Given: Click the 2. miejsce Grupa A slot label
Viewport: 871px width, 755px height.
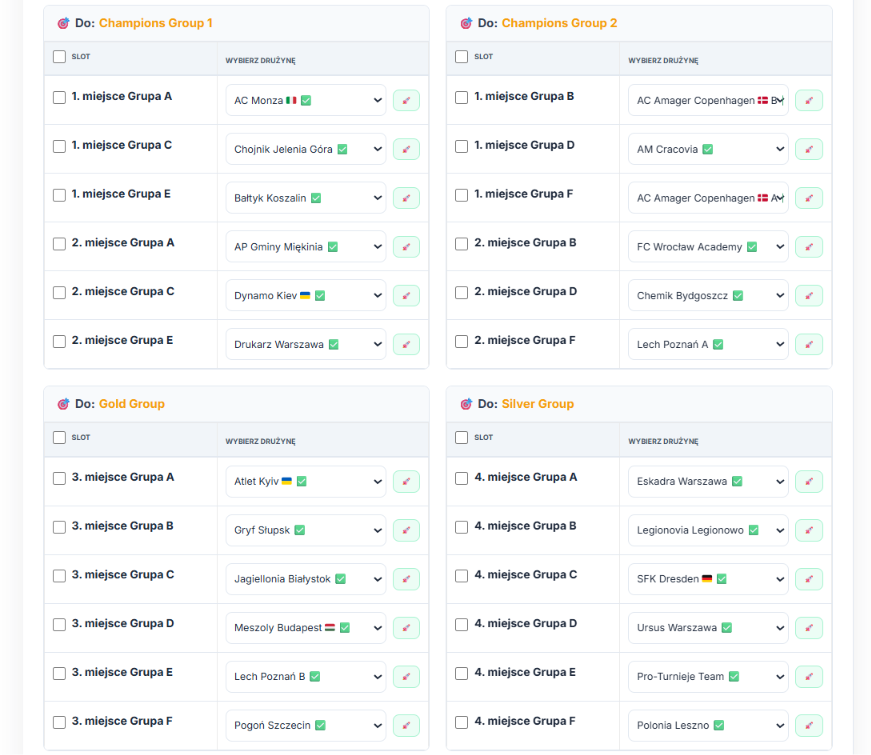Looking at the screenshot, I should pyautogui.click(x=123, y=243).
